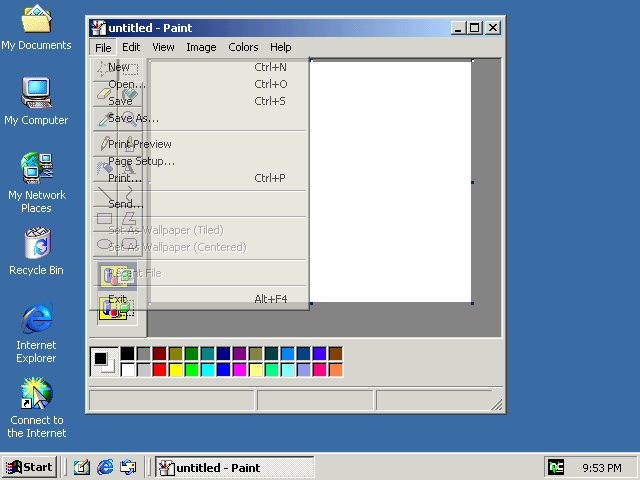
Task: Choose Exit from the File menu
Action: (199, 299)
